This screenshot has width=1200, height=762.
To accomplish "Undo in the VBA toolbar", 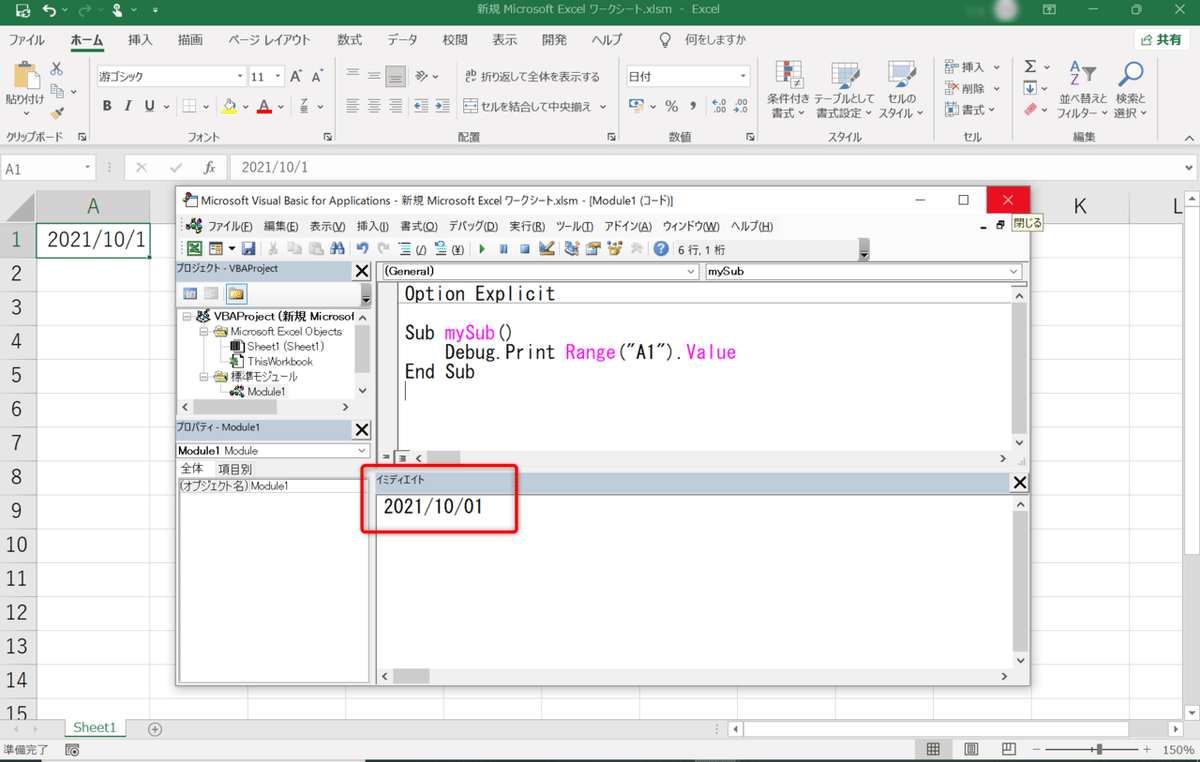I will click(363, 249).
